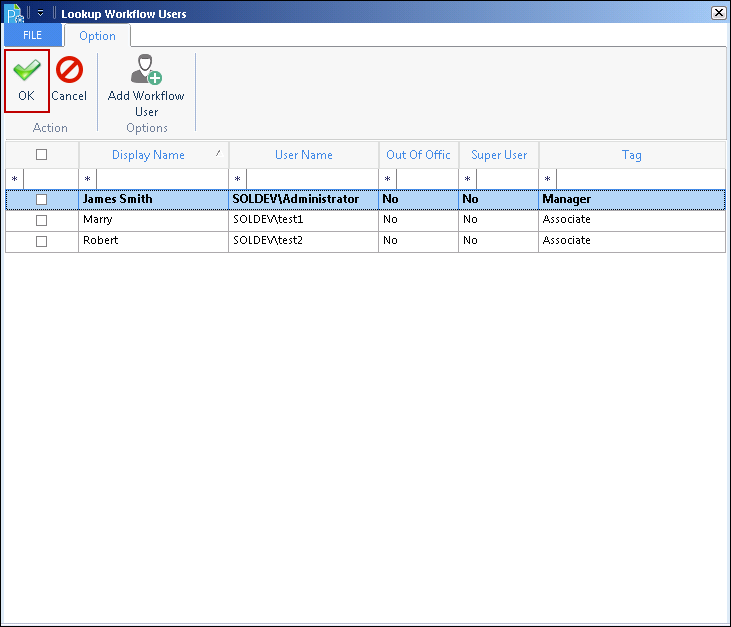Sort by Display Name column header
Image resolution: width=731 pixels, height=627 pixels.
coord(154,155)
